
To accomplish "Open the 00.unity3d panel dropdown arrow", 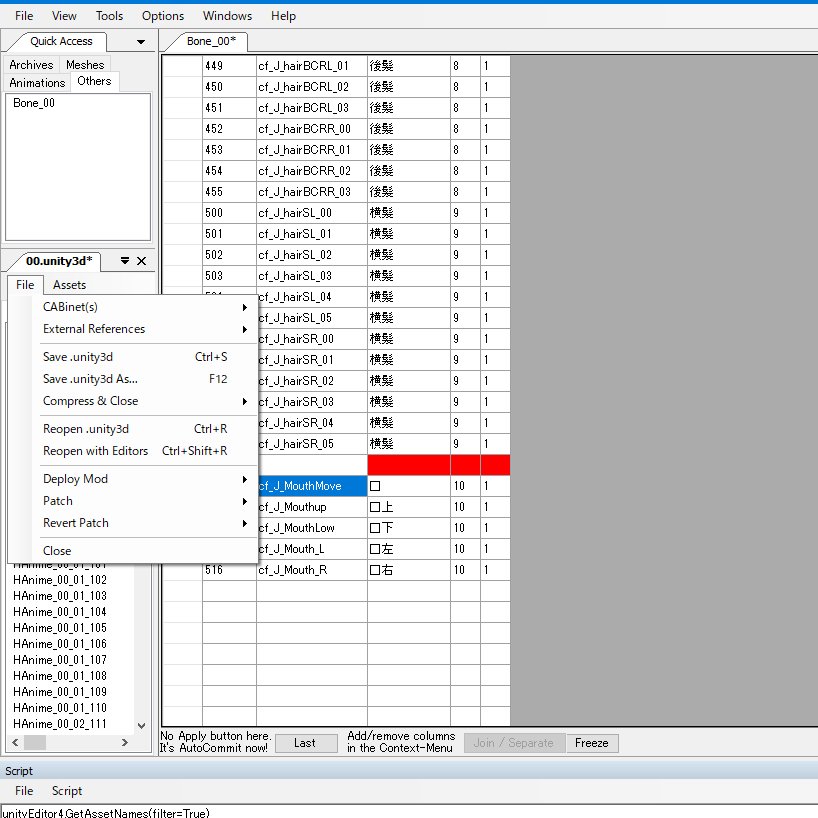I will [125, 261].
